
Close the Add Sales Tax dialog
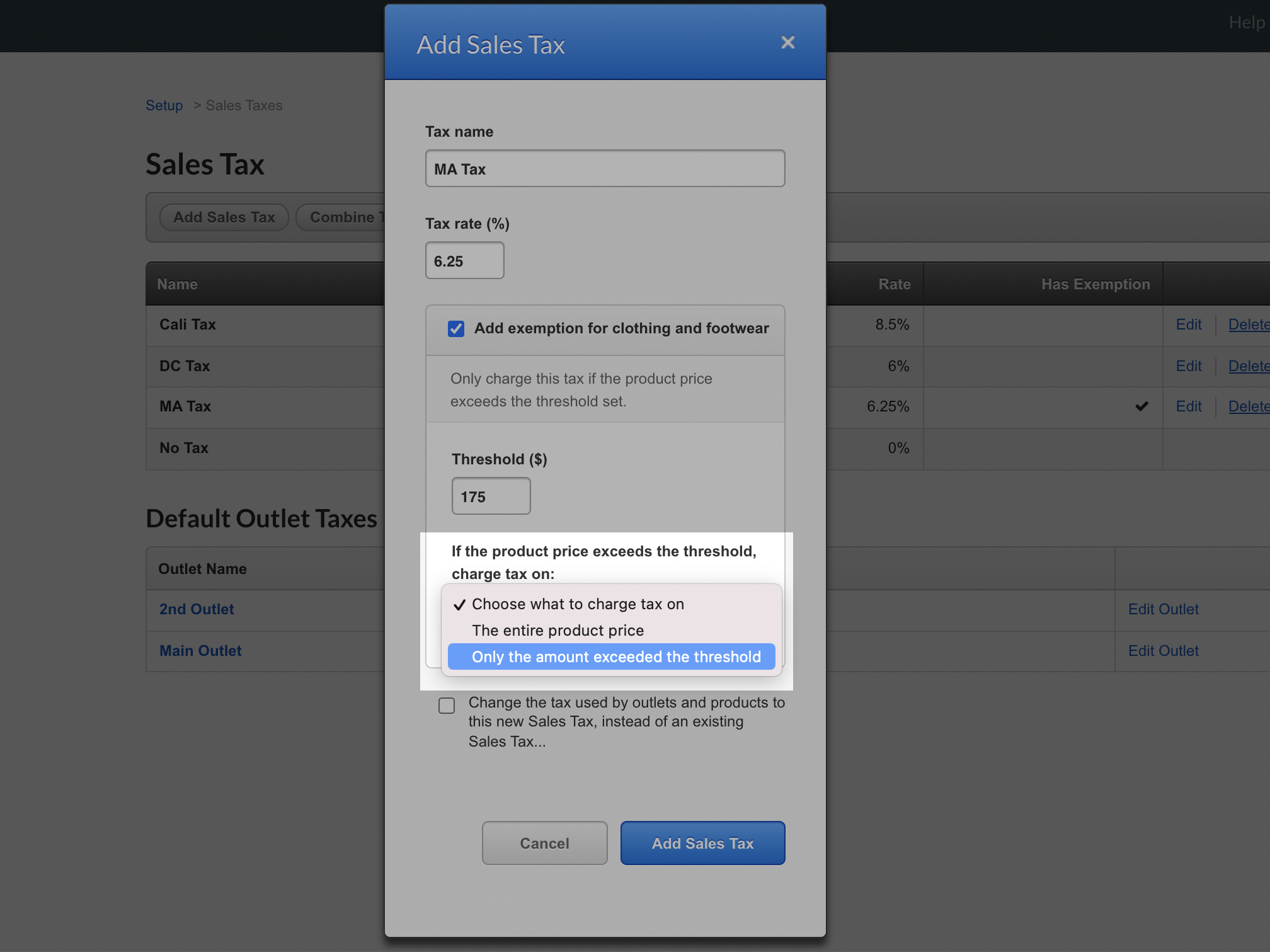787,42
